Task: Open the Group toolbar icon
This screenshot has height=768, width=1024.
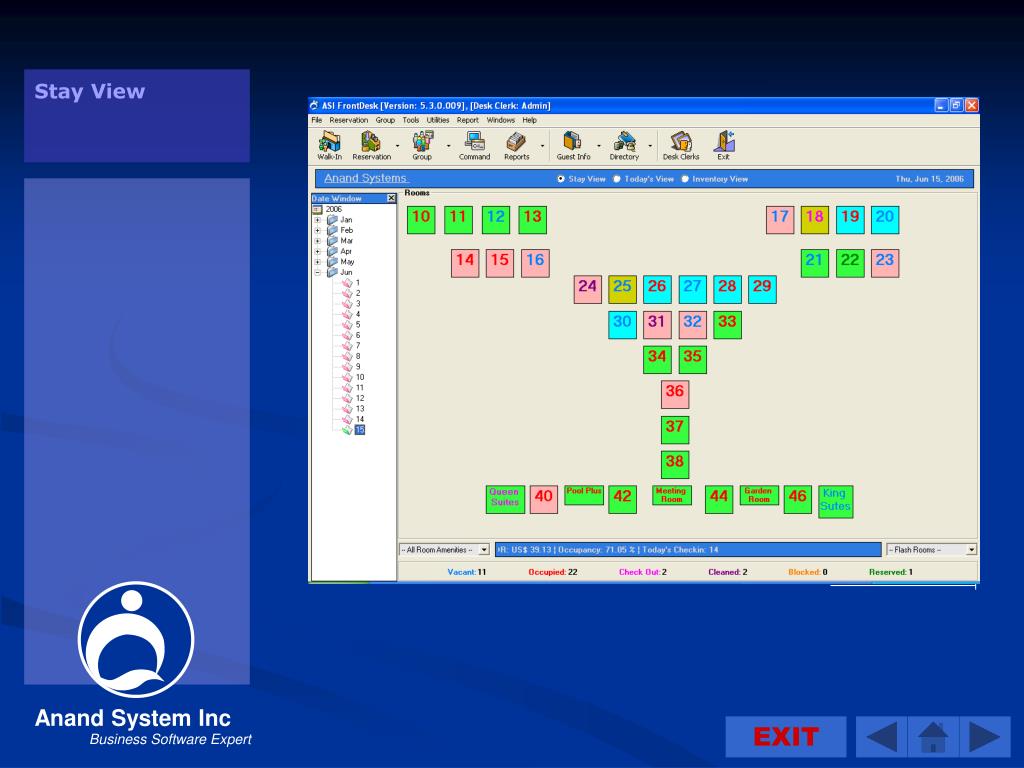Action: (x=422, y=145)
